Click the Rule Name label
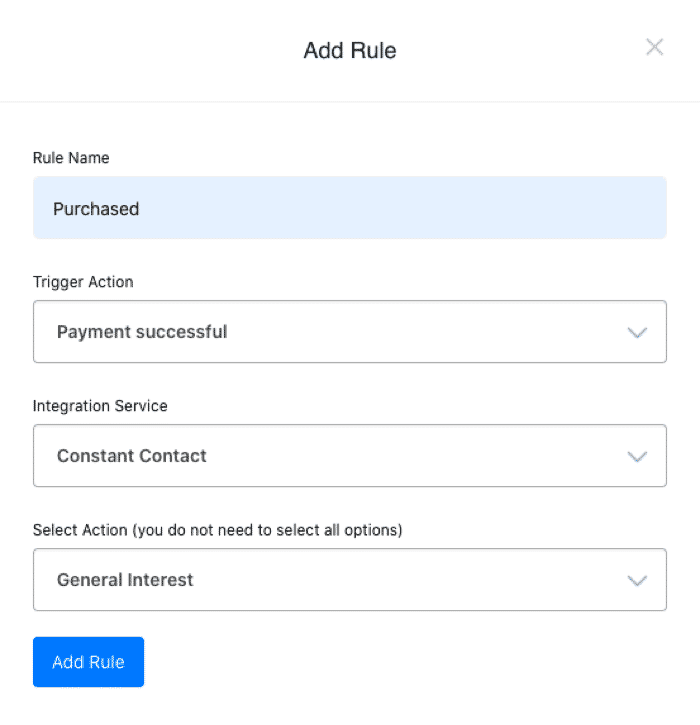Viewport: 700px width, 725px height. (x=71, y=158)
